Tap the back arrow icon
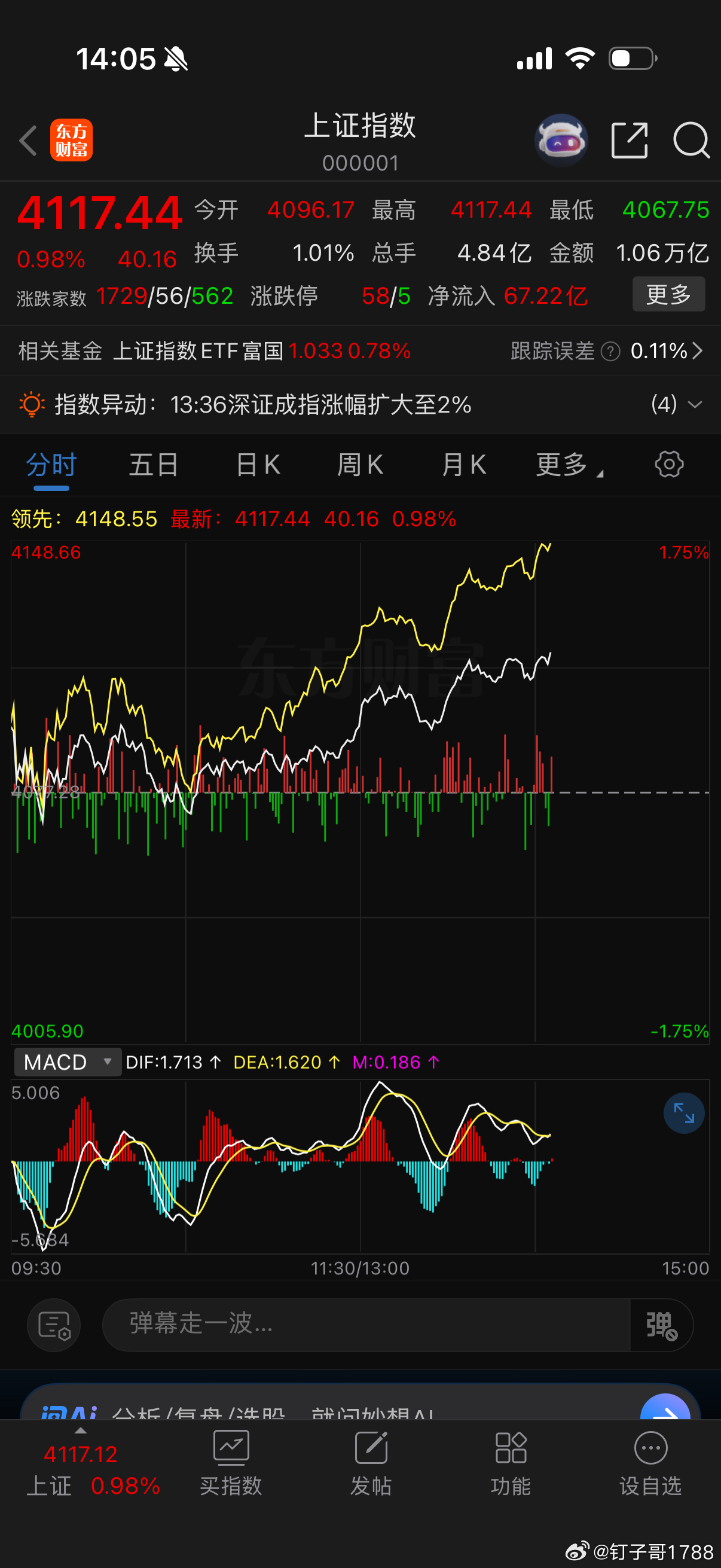The image size is (721, 1568). click(x=28, y=141)
